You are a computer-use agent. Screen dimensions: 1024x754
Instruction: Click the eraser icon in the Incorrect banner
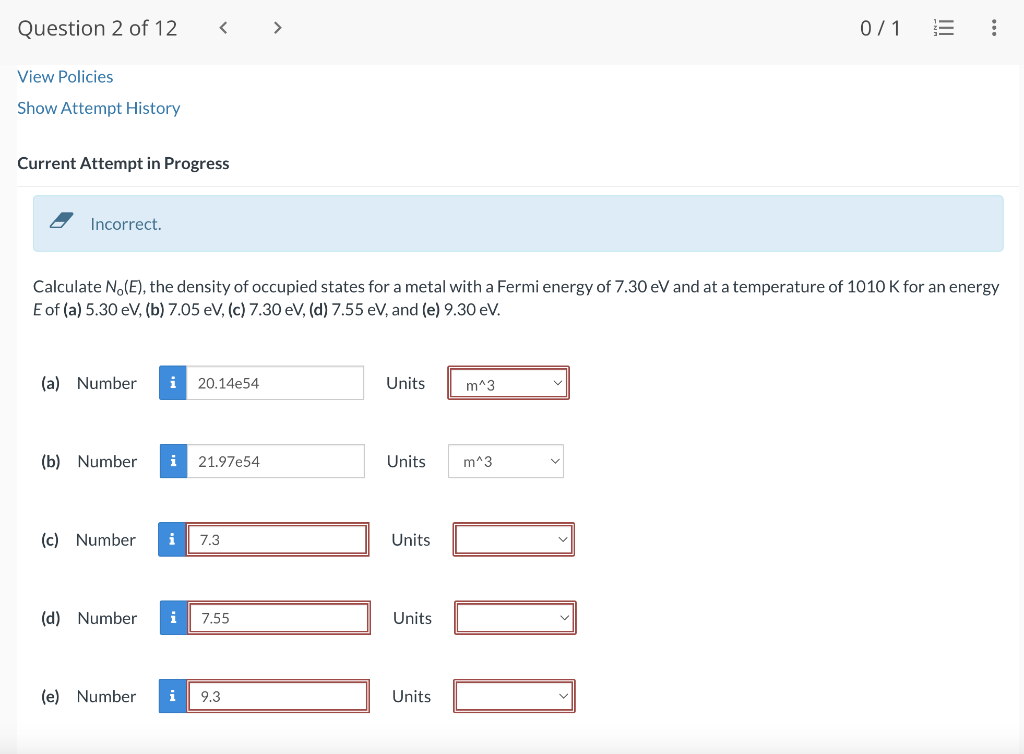click(62, 222)
